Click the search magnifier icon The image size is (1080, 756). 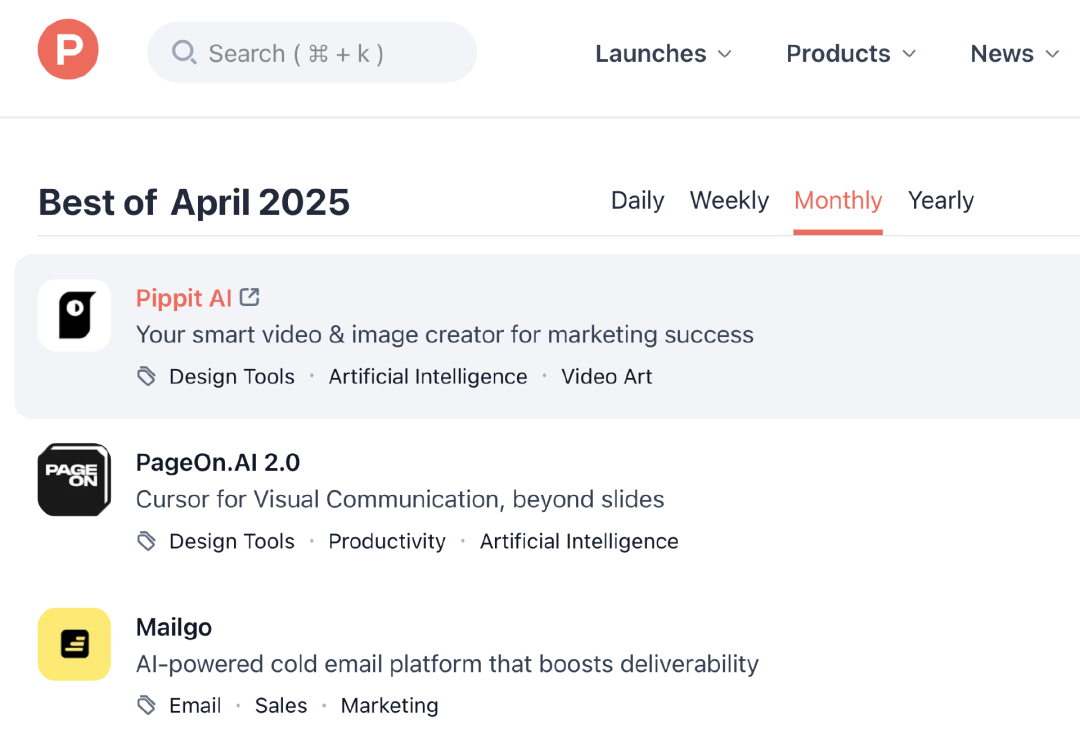pyautogui.click(x=184, y=52)
